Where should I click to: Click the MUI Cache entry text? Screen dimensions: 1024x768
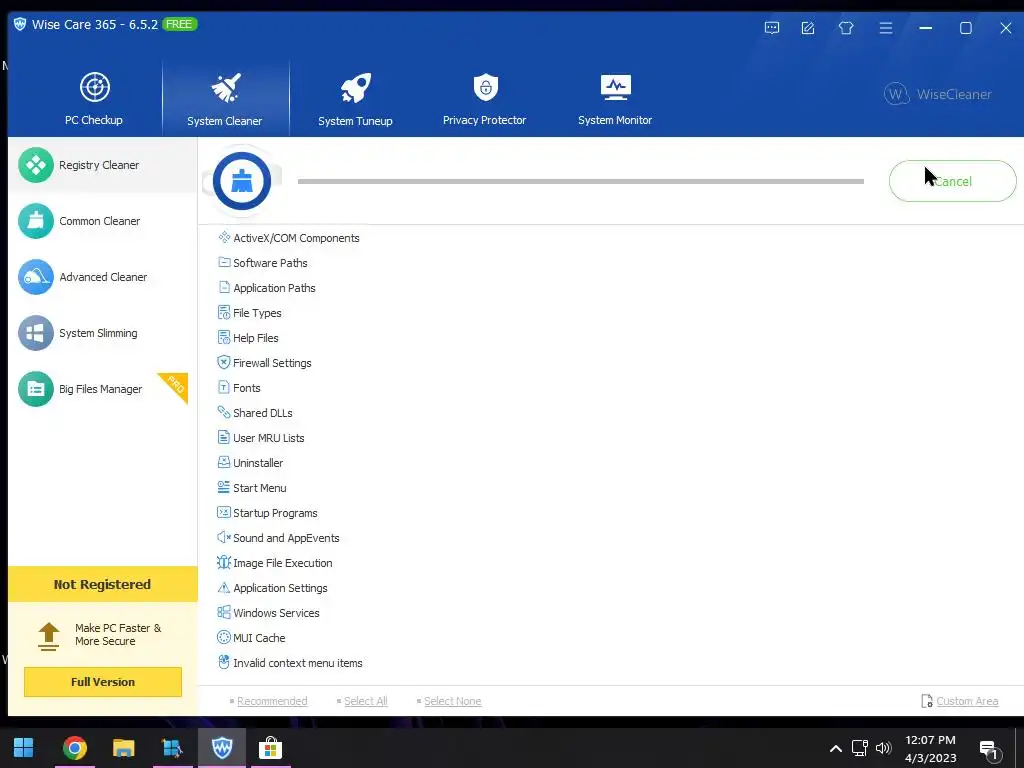(259, 638)
